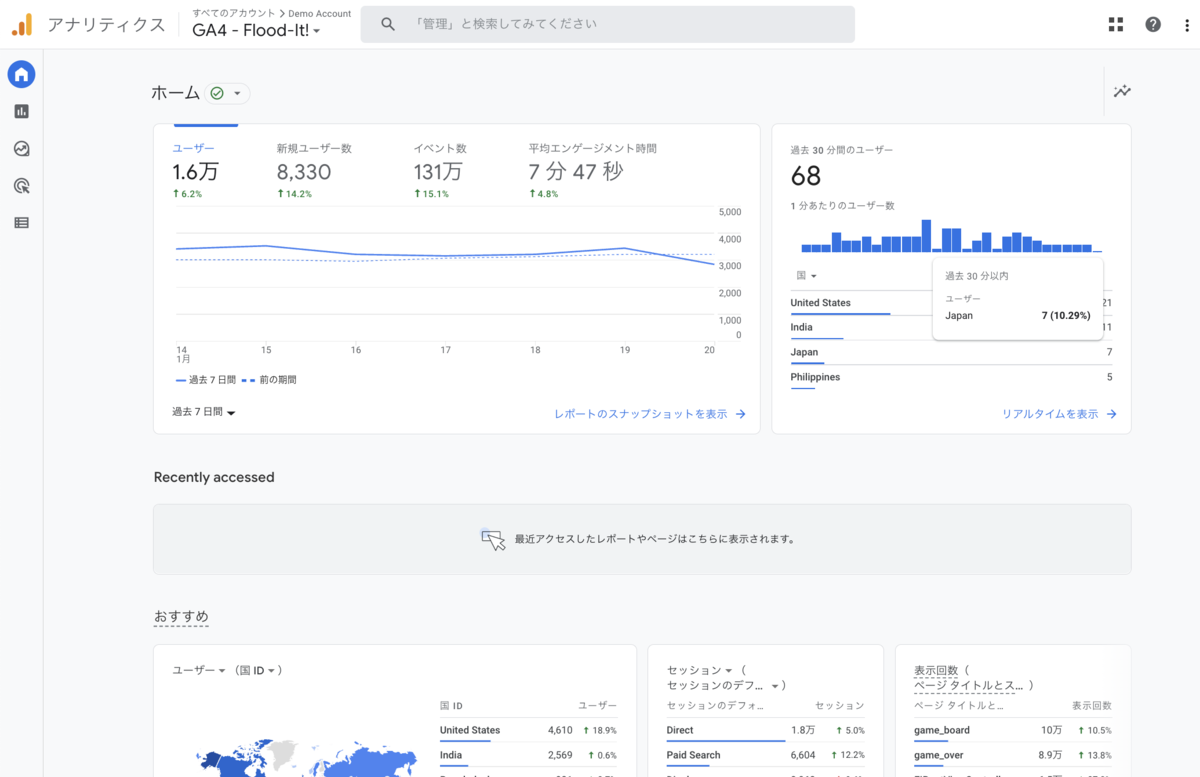Expand the GA4 - Flood-It! property selector

tap(257, 30)
